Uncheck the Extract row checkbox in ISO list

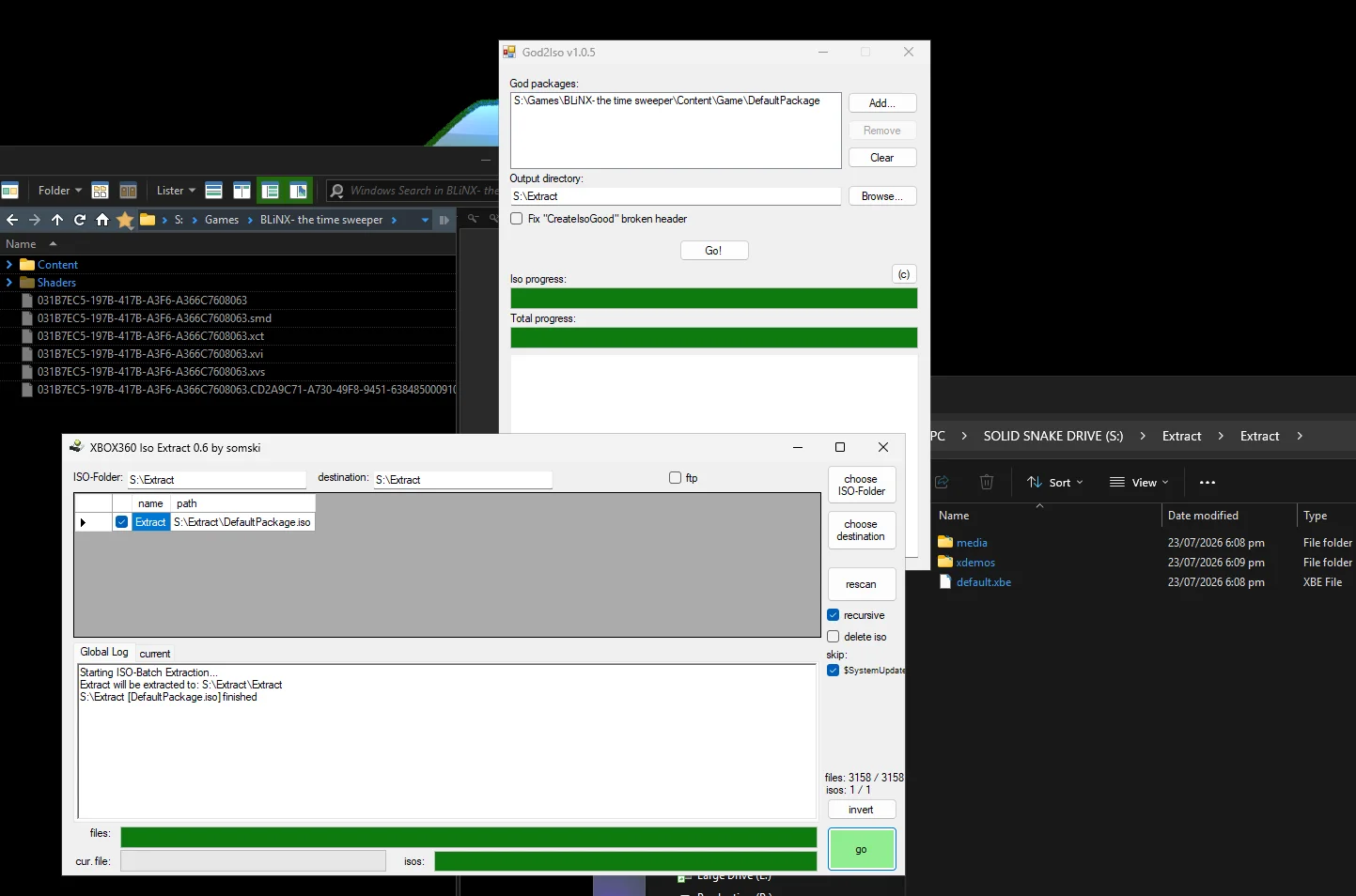[x=121, y=522]
